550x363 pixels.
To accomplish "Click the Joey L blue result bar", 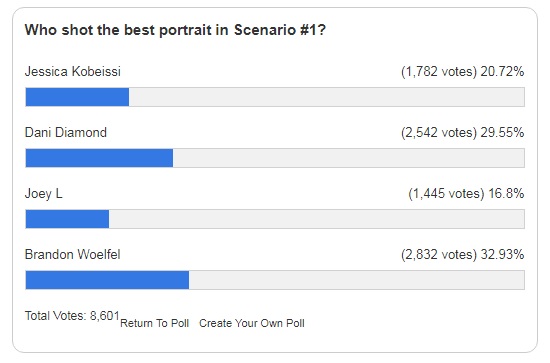I will click(x=67, y=219).
